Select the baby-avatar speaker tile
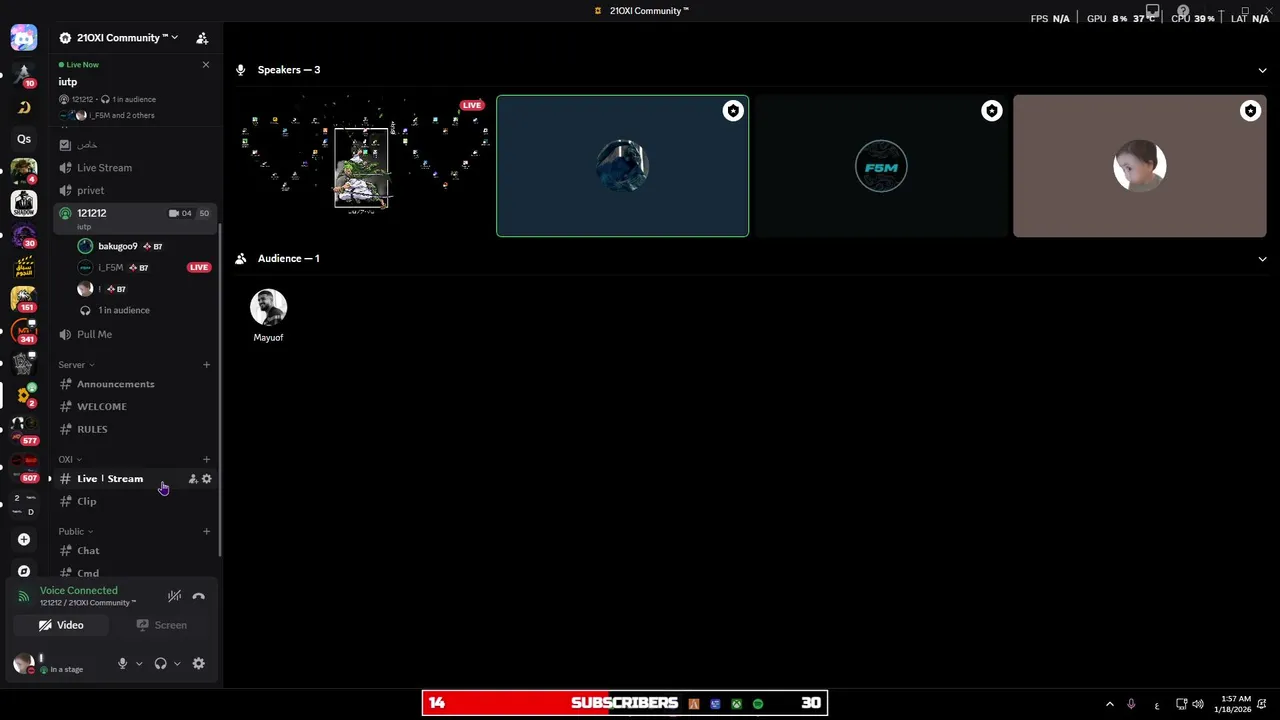 click(1140, 166)
